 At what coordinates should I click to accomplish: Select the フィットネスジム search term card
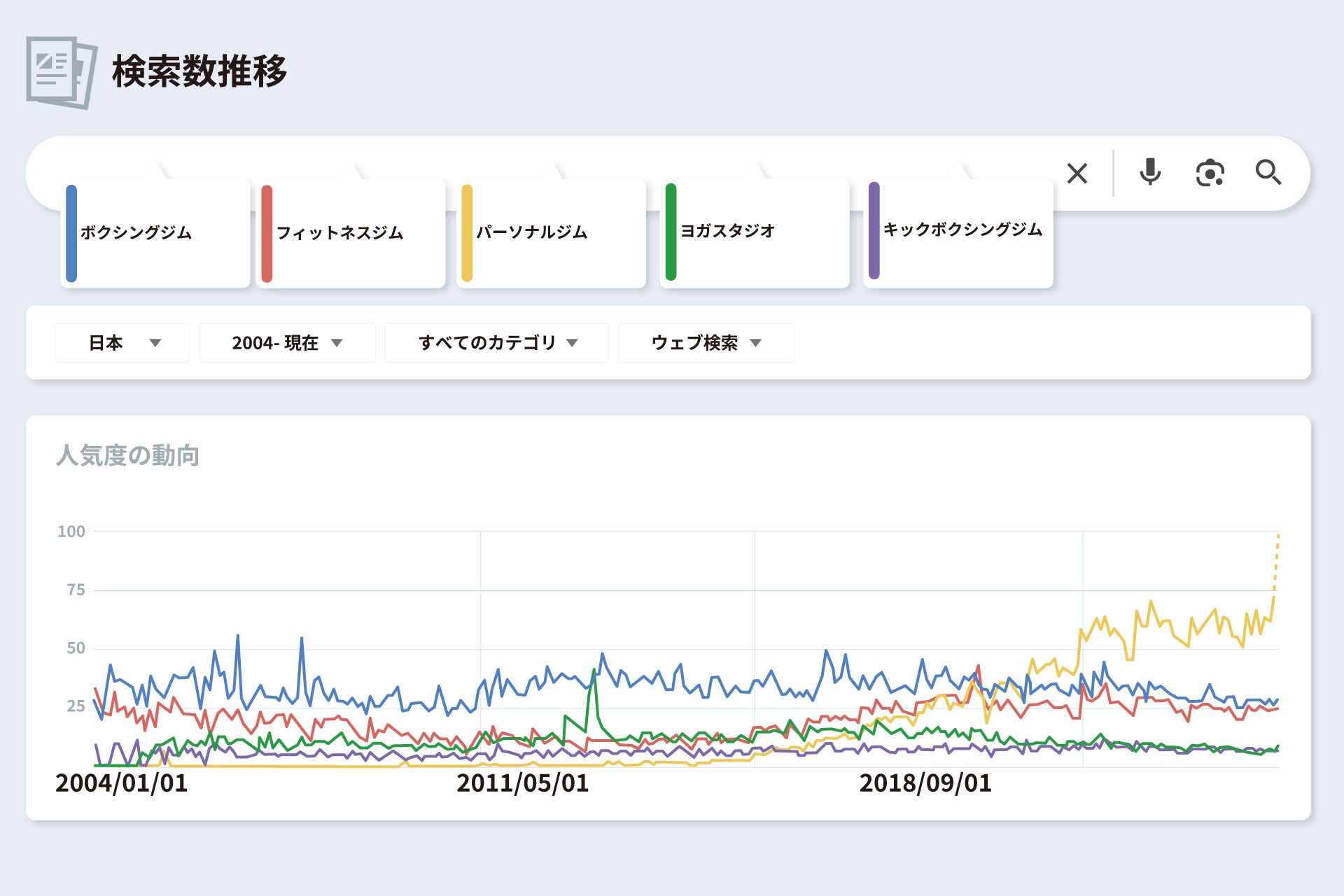351,233
